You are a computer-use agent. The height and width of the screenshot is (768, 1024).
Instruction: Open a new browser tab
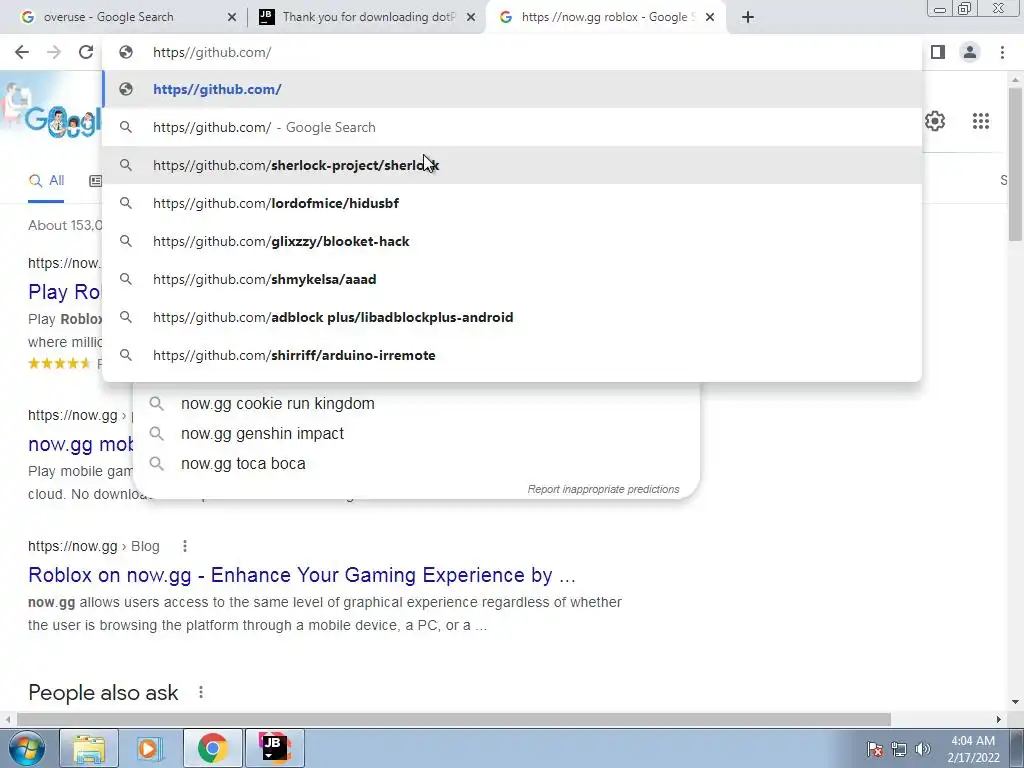click(x=748, y=18)
